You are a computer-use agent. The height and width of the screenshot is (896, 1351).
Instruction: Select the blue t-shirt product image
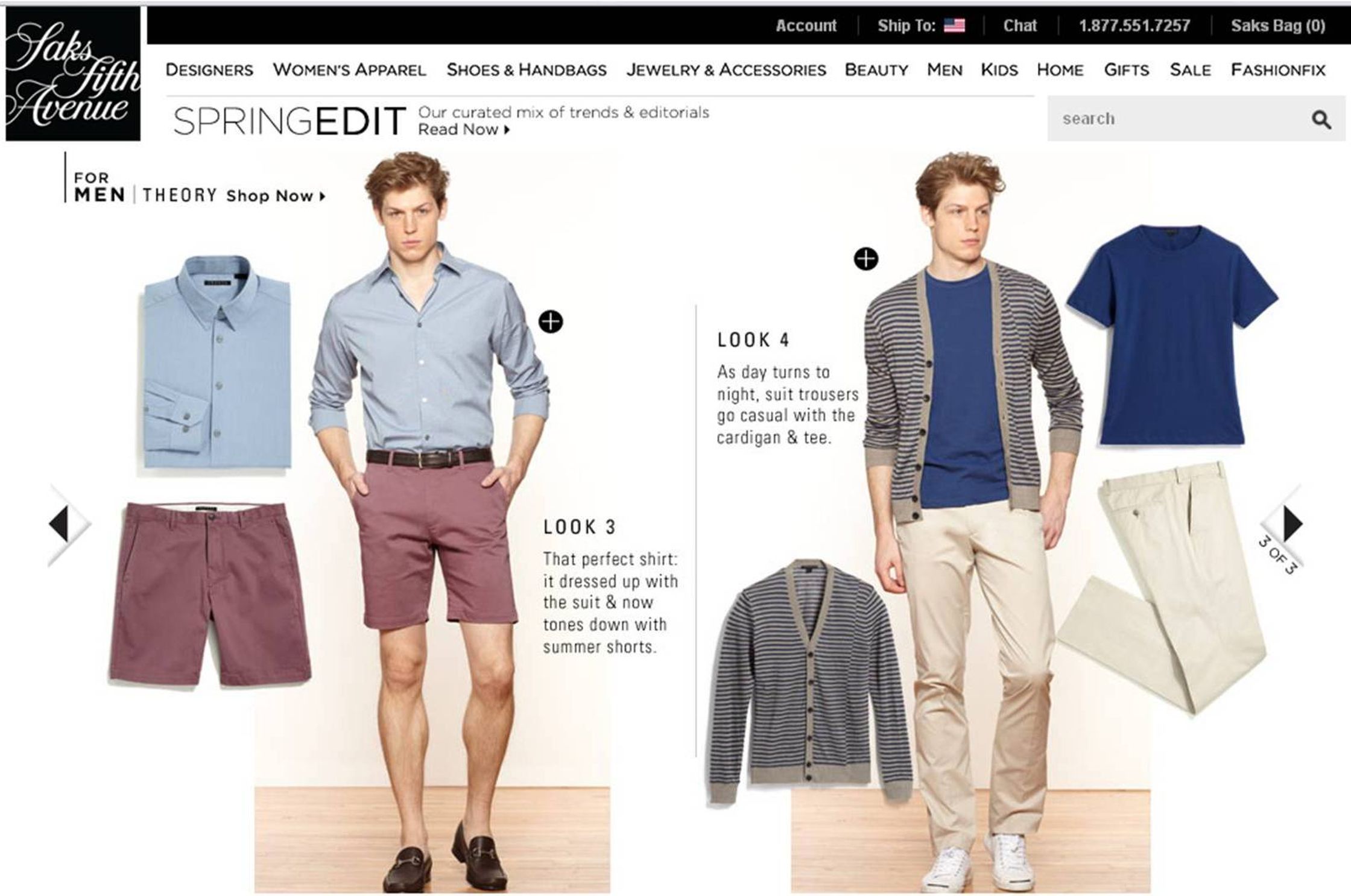(x=1171, y=335)
